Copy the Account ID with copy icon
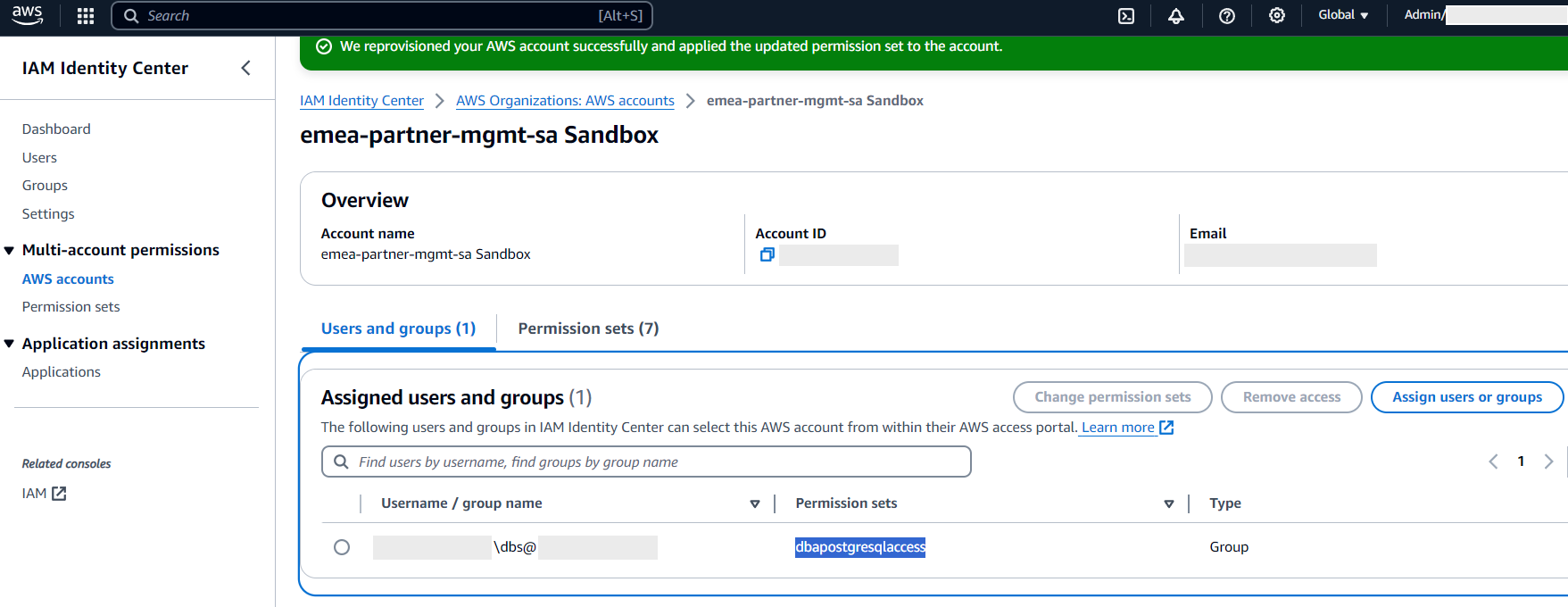1568x607 pixels. (767, 255)
